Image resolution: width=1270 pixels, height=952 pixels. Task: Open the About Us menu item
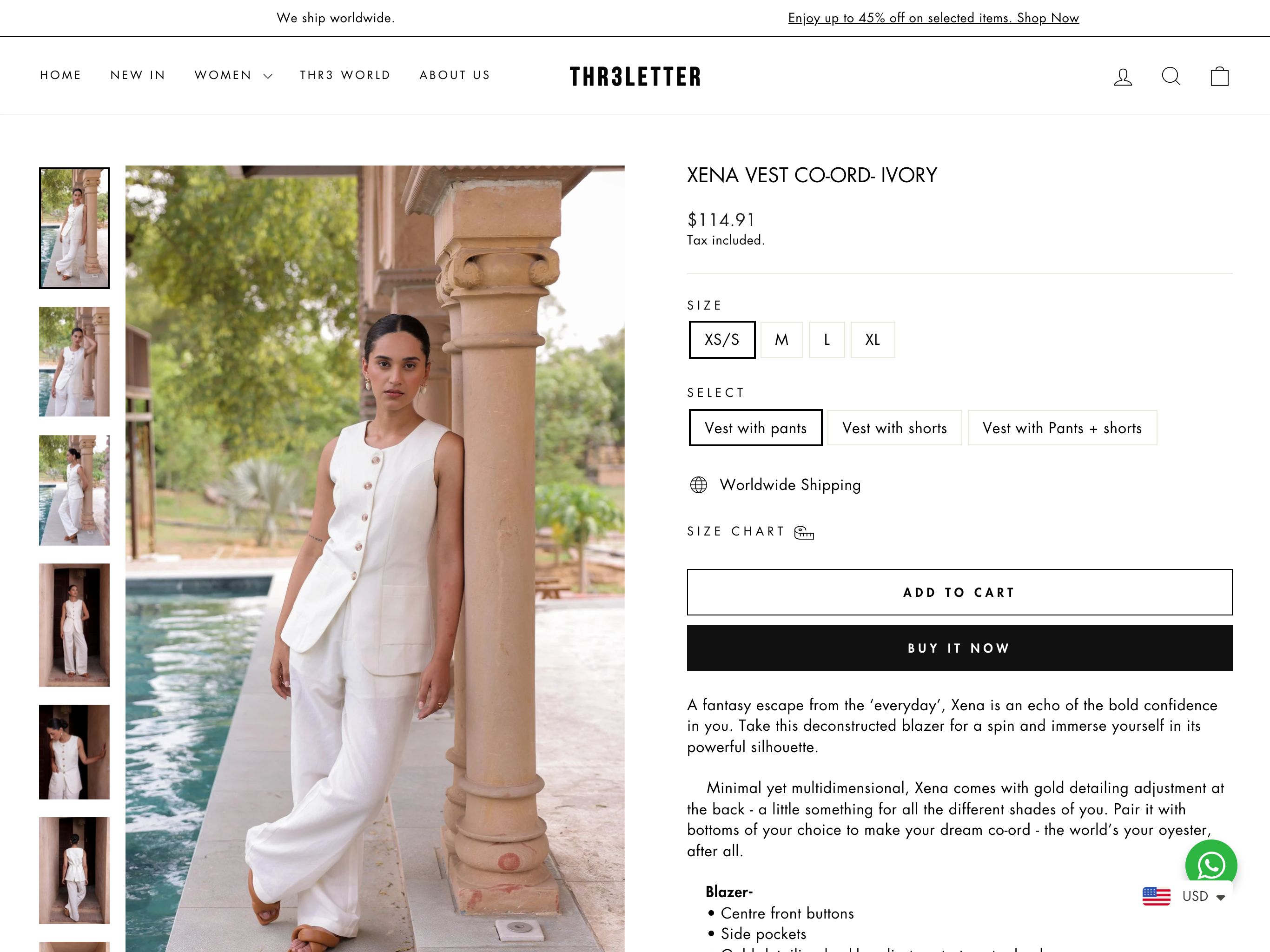click(x=455, y=75)
